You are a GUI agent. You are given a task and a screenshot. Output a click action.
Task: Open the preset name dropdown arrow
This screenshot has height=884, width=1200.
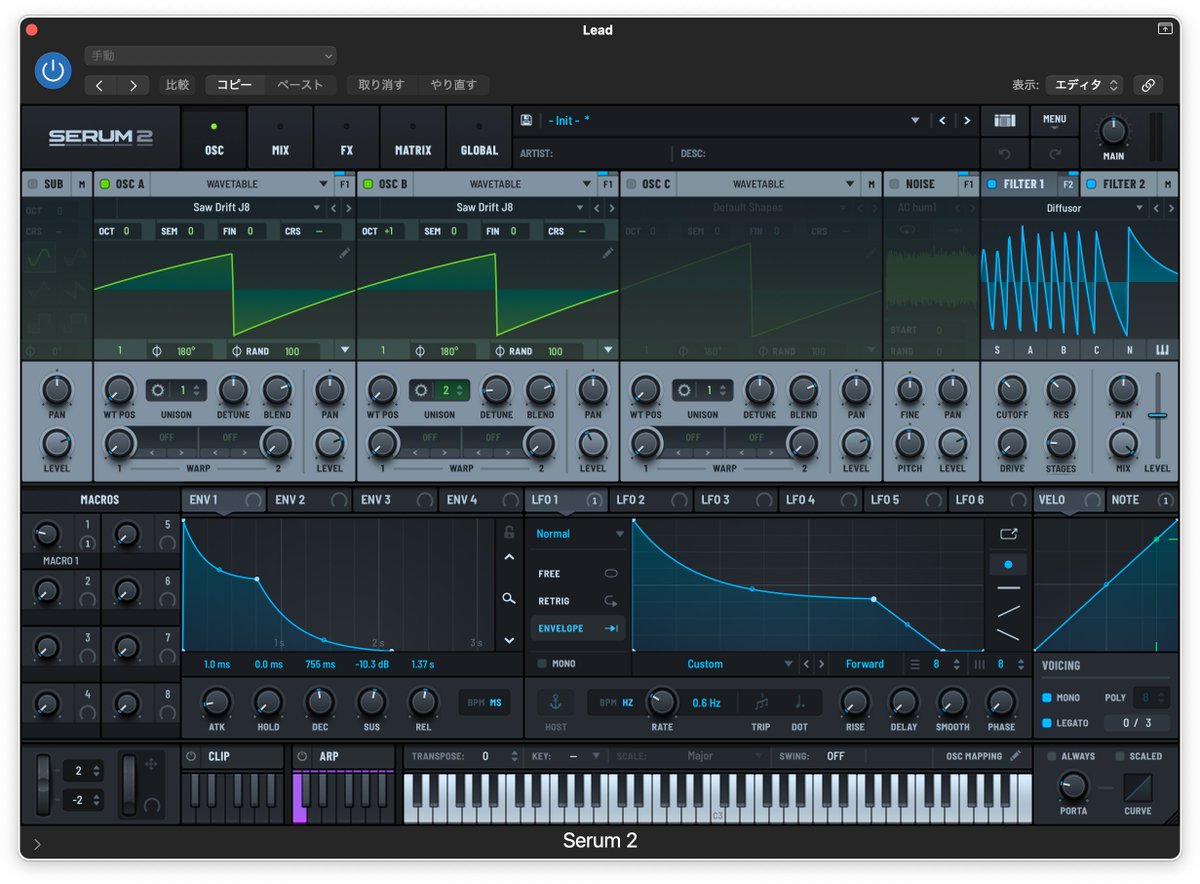[914, 121]
